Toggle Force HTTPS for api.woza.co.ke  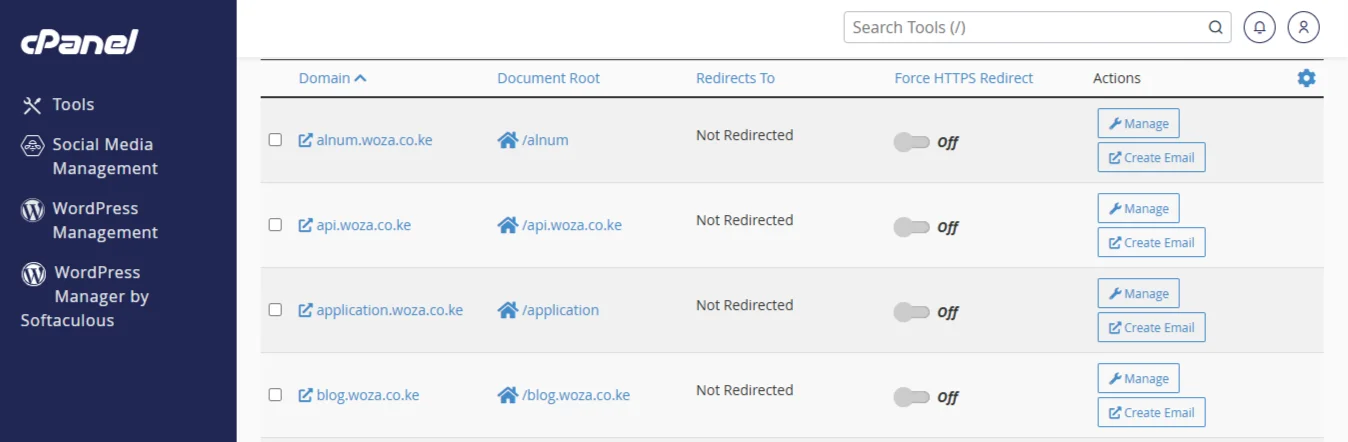pyautogui.click(x=911, y=227)
